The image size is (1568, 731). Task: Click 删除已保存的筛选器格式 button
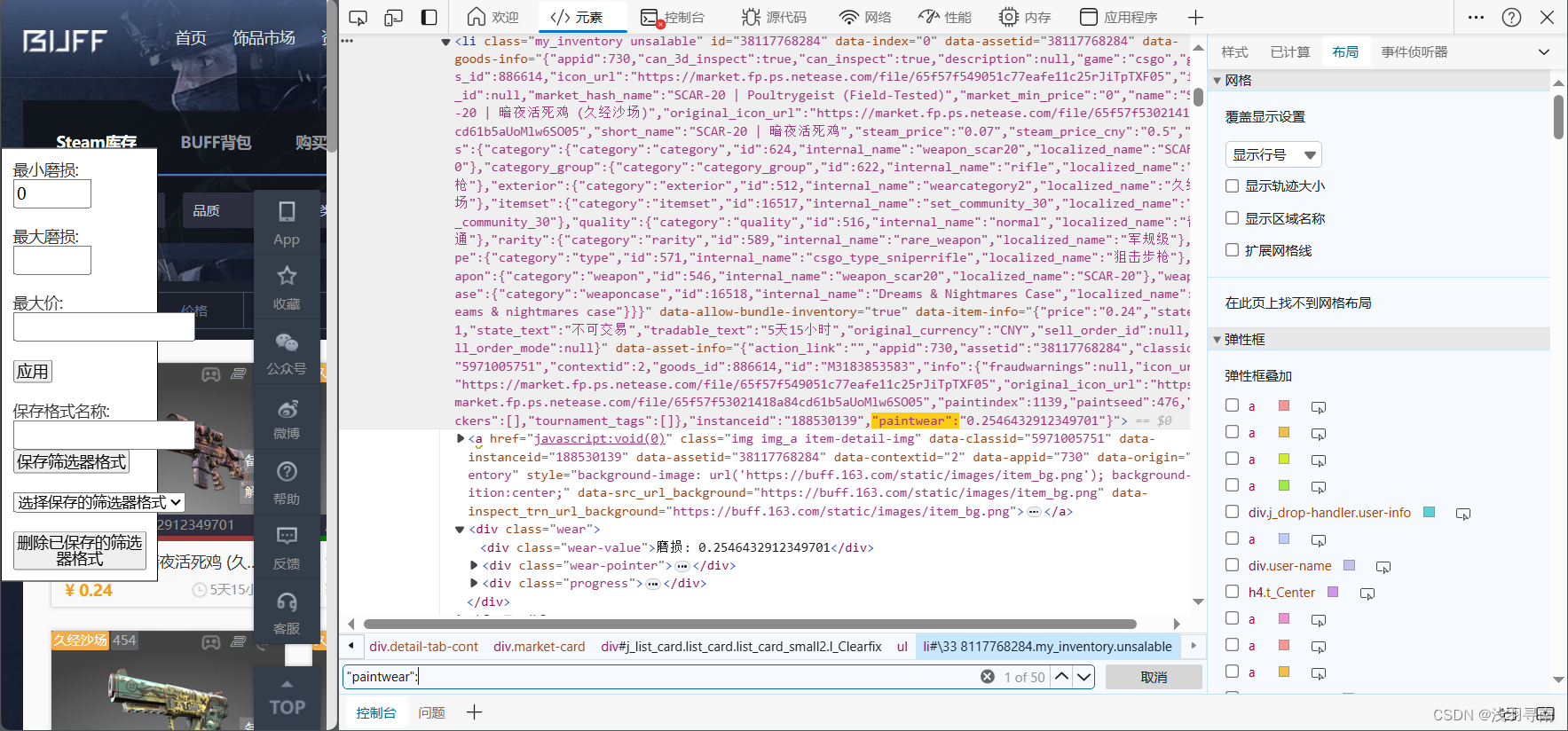point(80,550)
